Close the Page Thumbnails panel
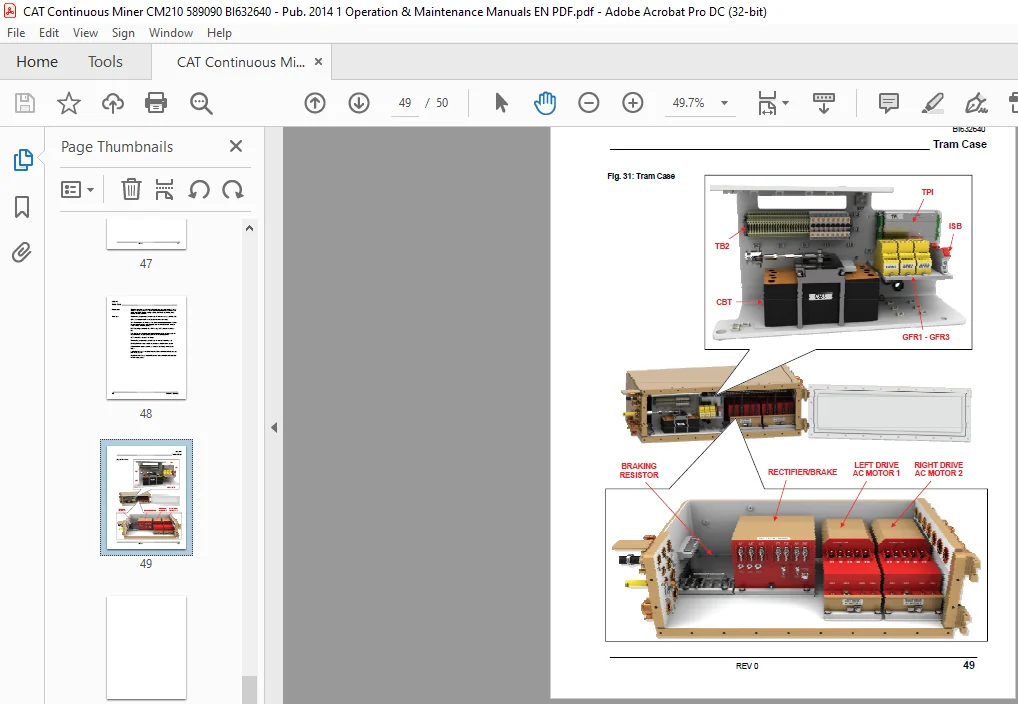 click(x=236, y=146)
